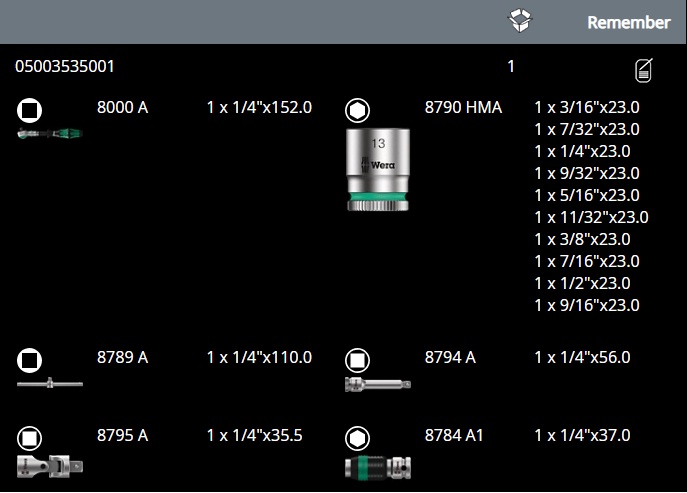Open the 8784 A1 adapter thumbnail

(x=377, y=467)
